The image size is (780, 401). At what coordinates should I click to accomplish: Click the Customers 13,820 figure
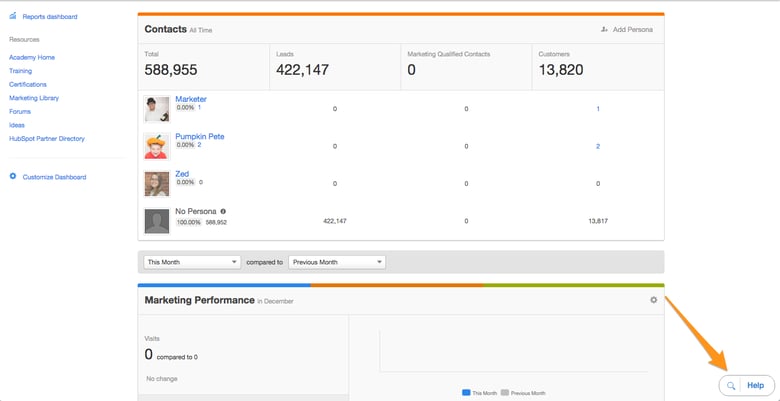tap(561, 70)
